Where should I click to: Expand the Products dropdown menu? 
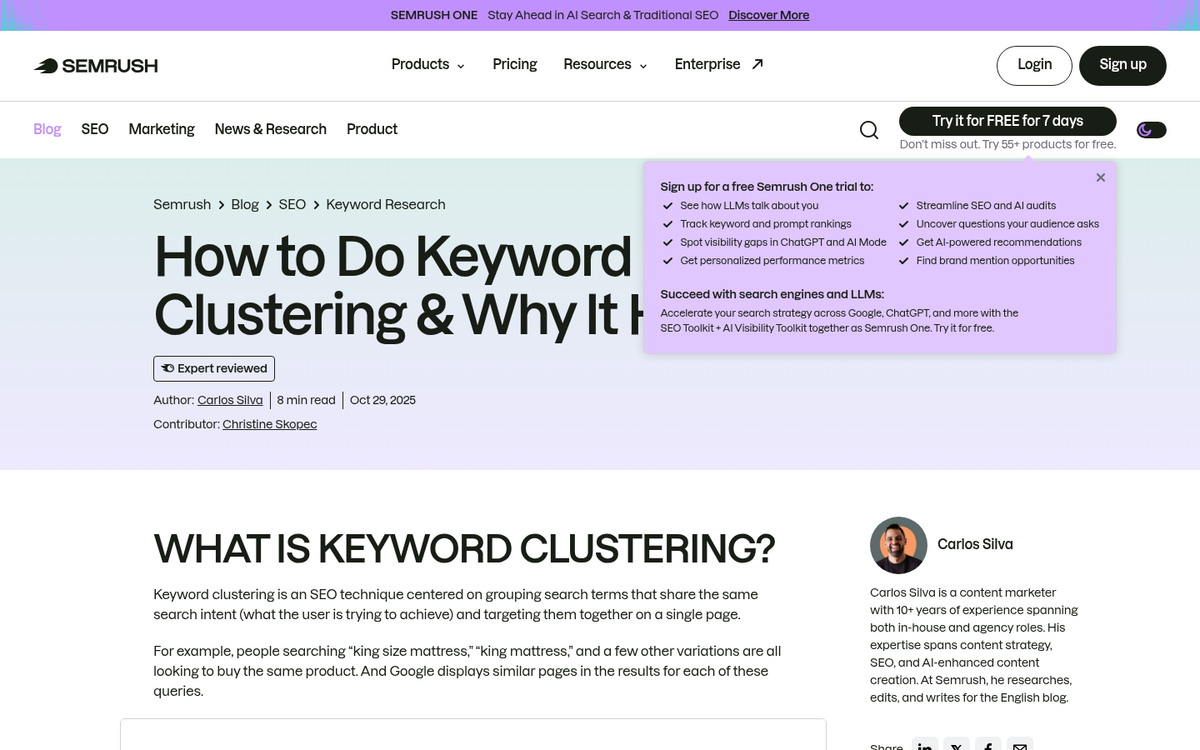pos(427,65)
